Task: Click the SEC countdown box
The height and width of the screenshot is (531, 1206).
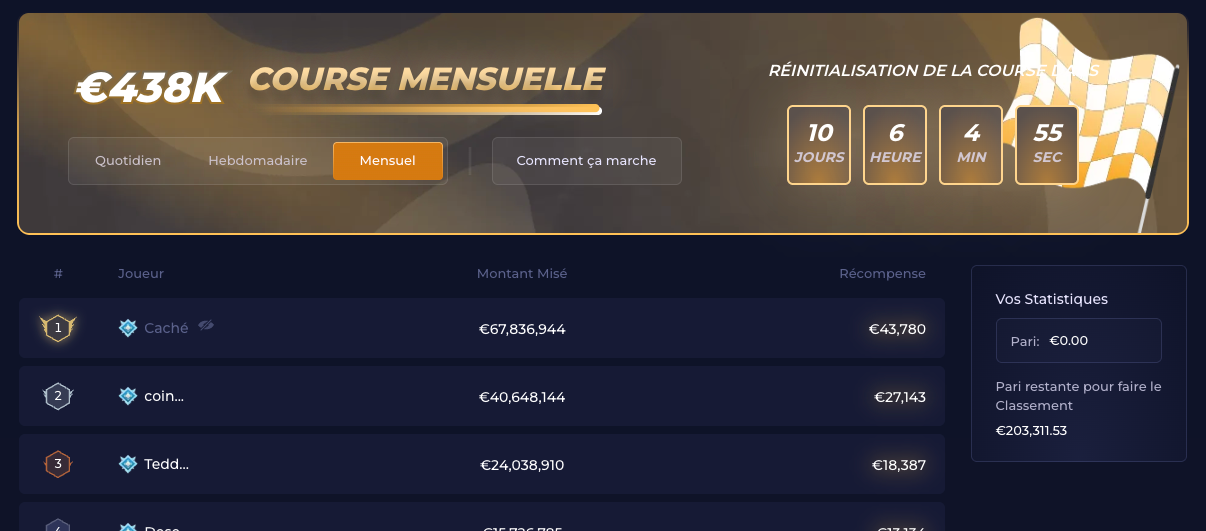Action: [1047, 145]
